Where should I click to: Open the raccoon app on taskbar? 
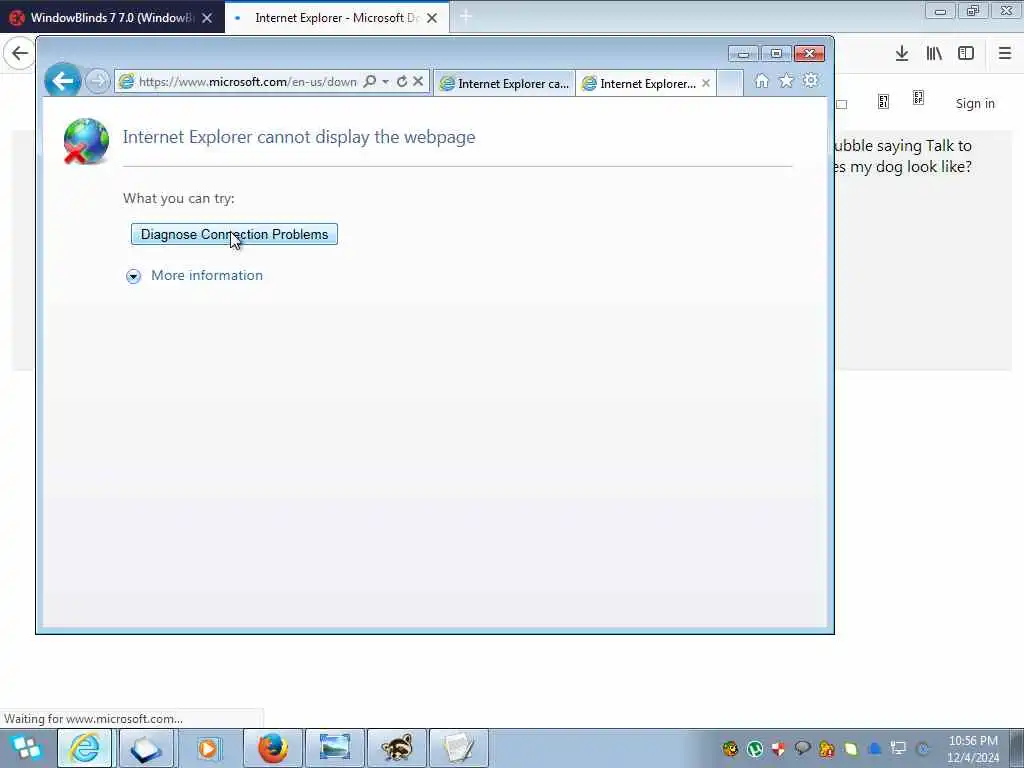[x=397, y=748]
